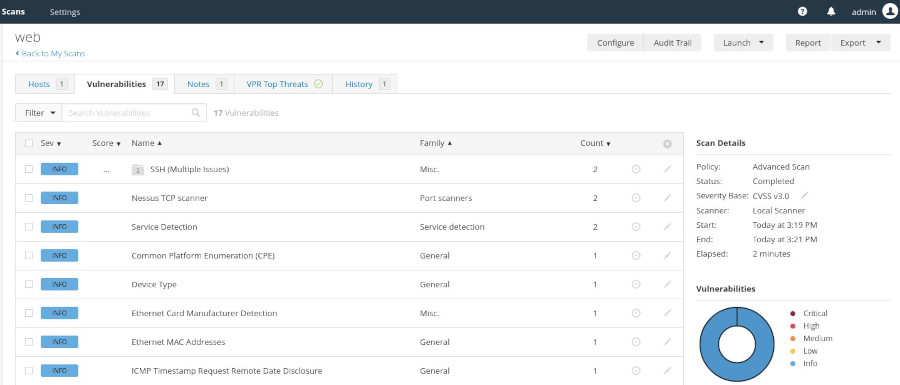Click circle check icon for Device Type

(636, 284)
